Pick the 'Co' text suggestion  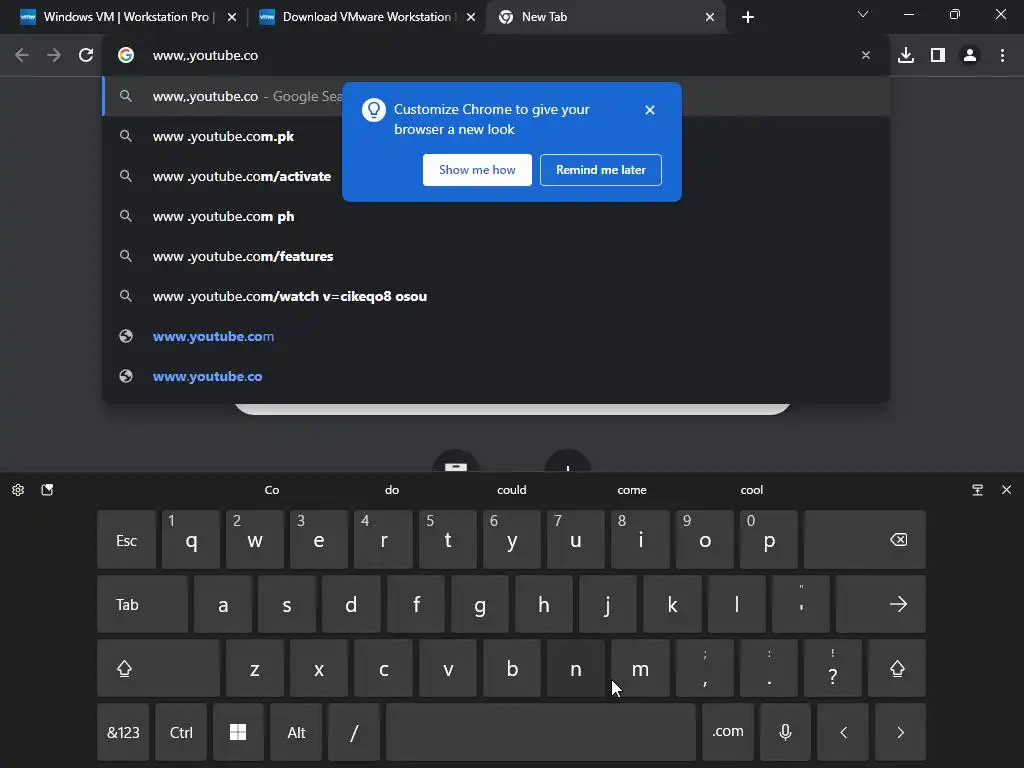[x=272, y=490]
